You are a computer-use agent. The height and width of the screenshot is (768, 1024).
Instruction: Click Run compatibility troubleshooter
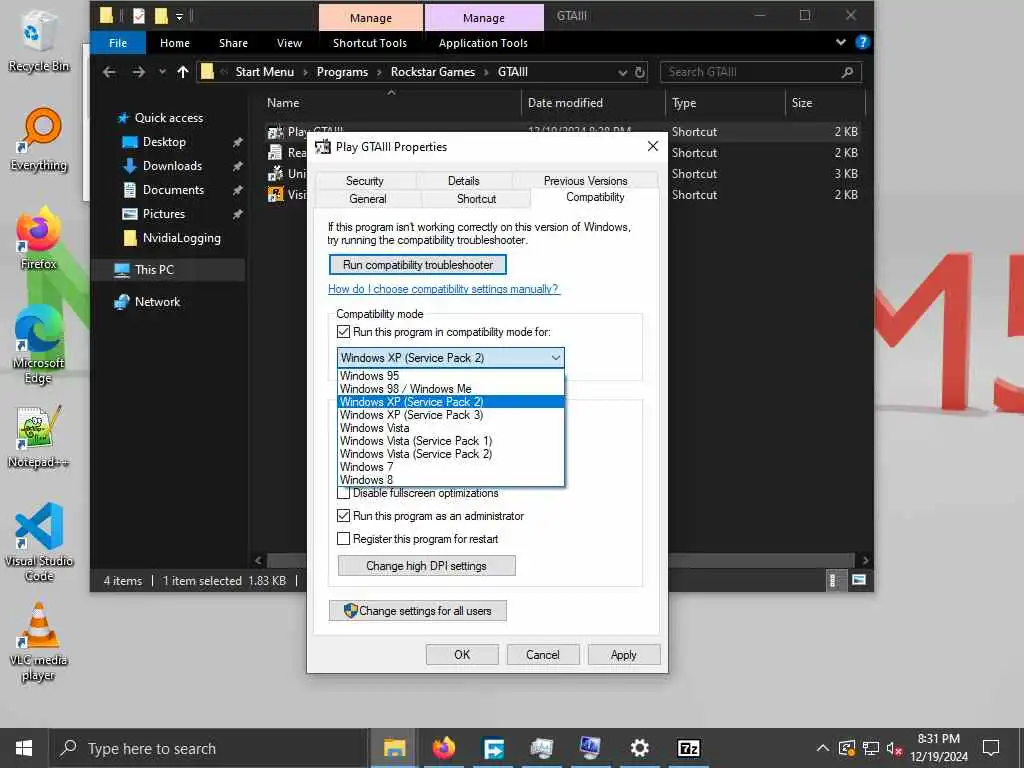[x=417, y=264]
